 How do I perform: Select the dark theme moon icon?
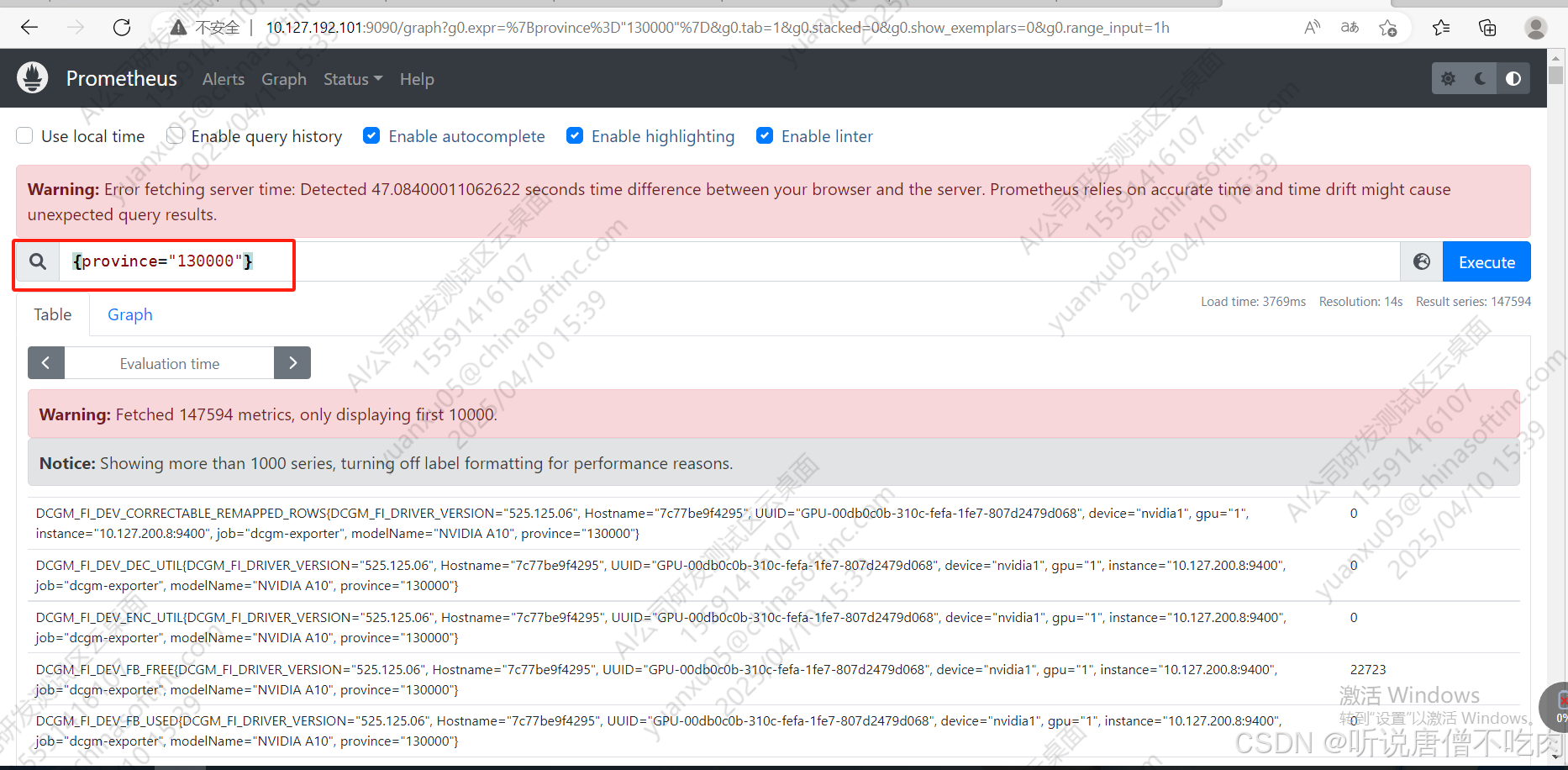click(x=1481, y=78)
